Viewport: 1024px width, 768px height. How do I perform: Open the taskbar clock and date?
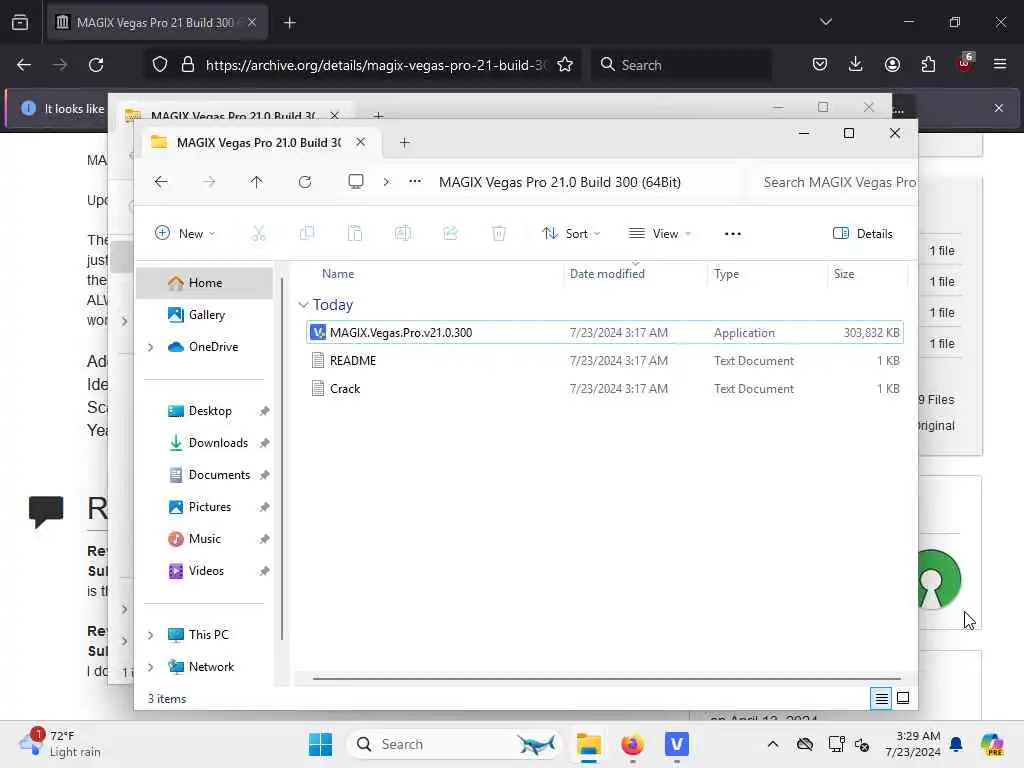[912, 744]
